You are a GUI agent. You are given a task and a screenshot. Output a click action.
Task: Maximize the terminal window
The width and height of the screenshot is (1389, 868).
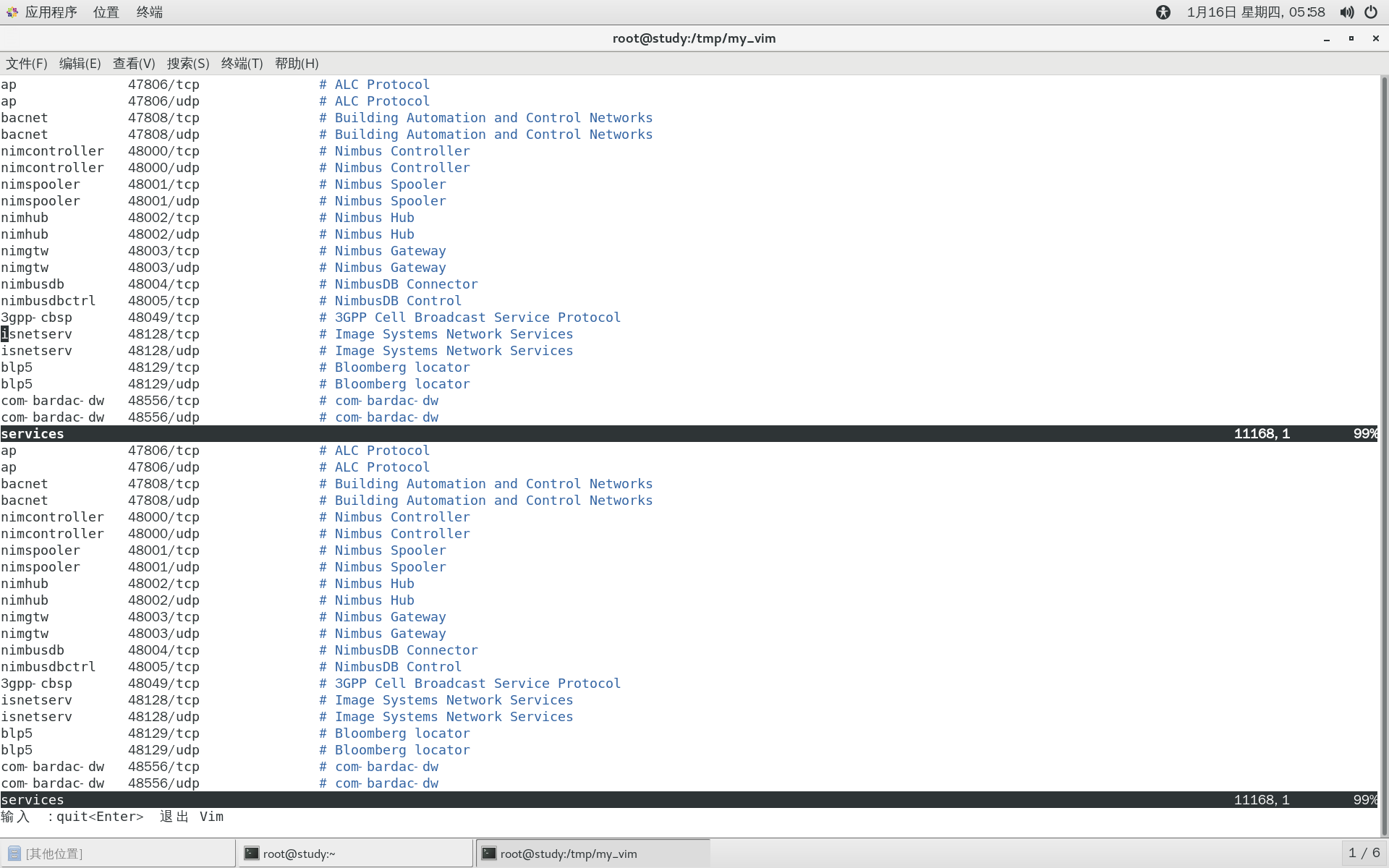pos(1351,38)
